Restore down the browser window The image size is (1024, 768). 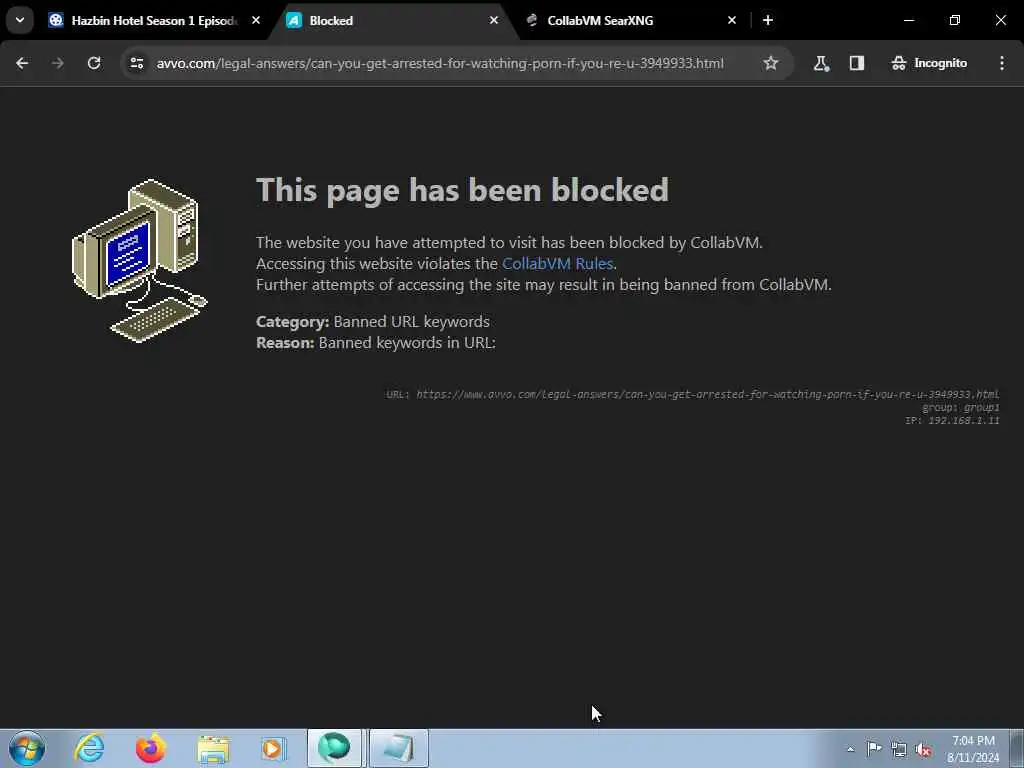(955, 20)
